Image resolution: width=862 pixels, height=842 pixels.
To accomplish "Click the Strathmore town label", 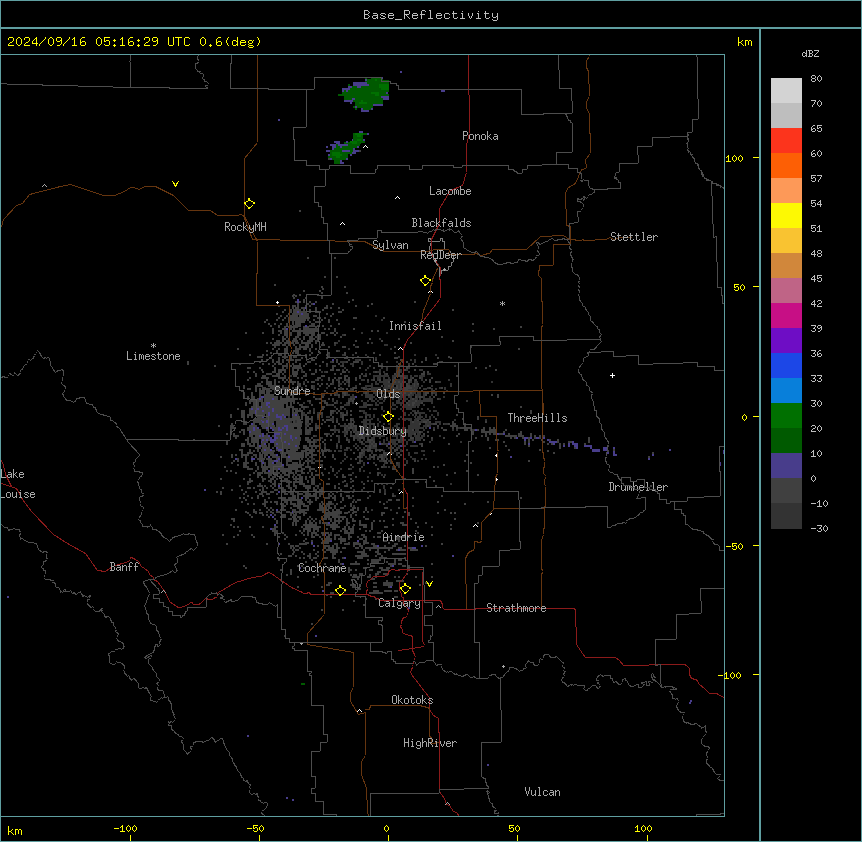I will coord(516,608).
